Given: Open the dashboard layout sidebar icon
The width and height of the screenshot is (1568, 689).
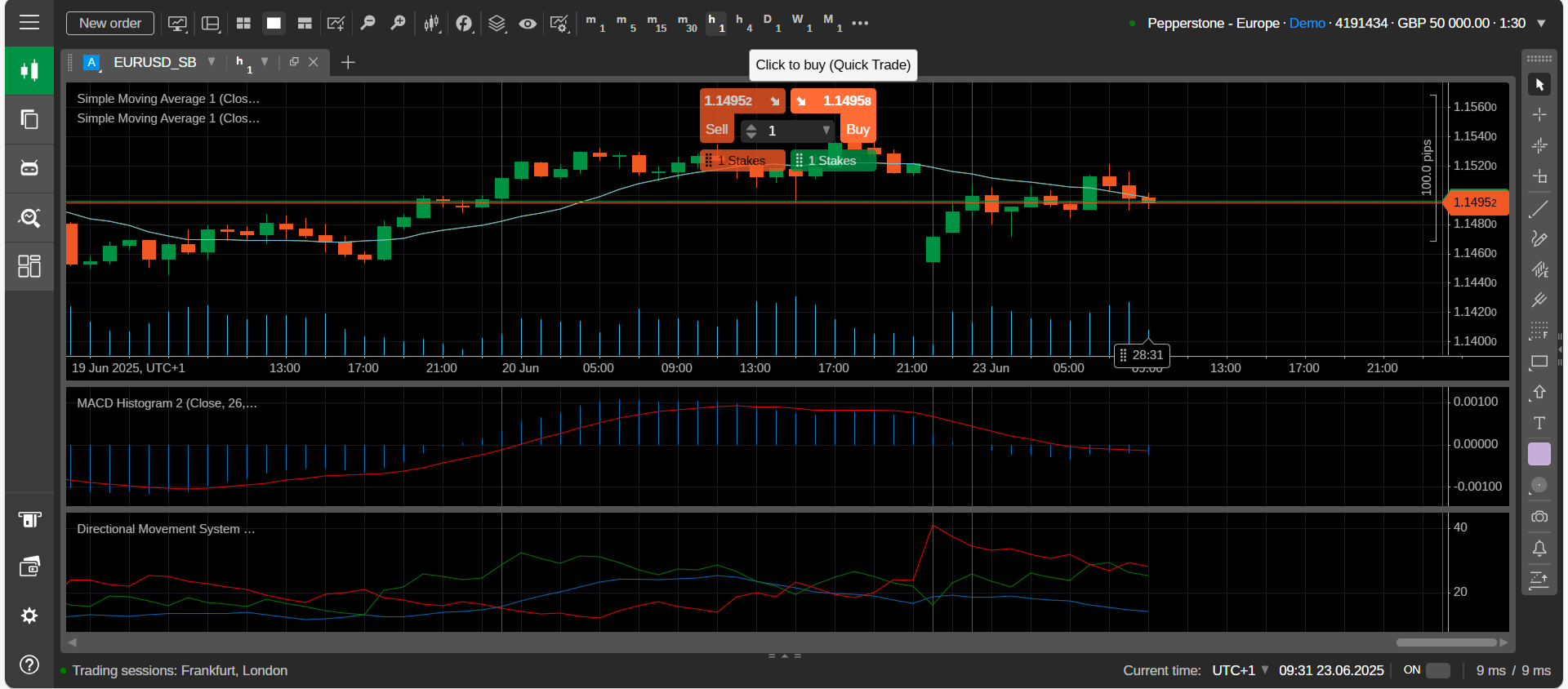Looking at the screenshot, I should 29,266.
